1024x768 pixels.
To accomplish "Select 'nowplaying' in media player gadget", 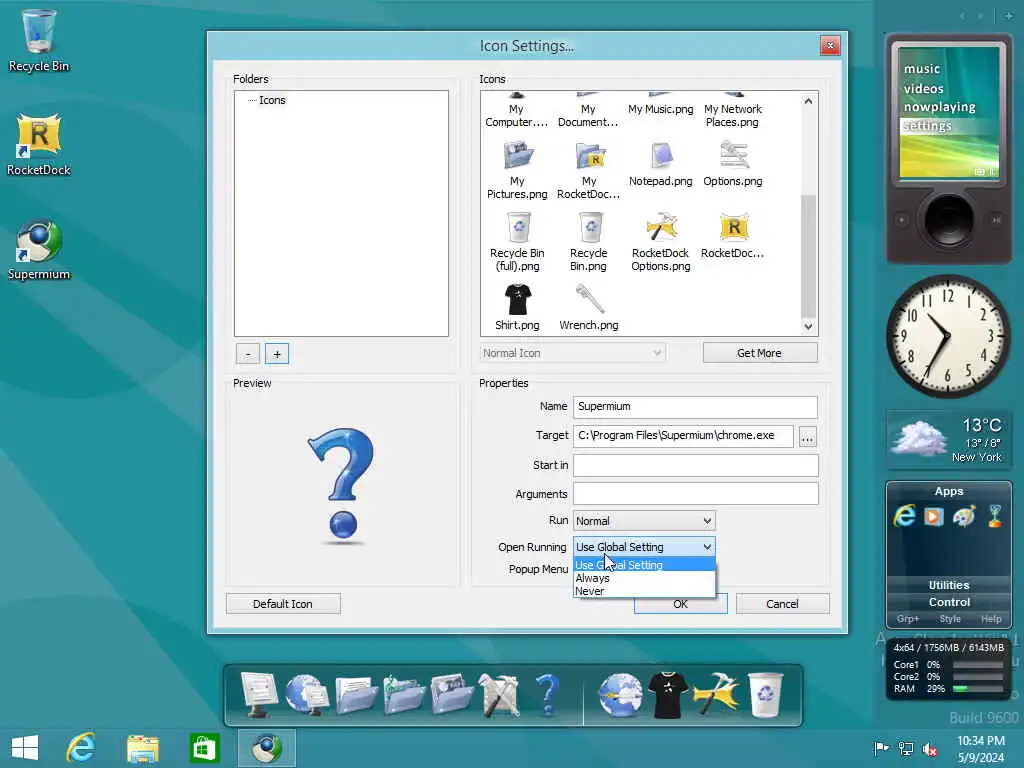I will (x=939, y=106).
